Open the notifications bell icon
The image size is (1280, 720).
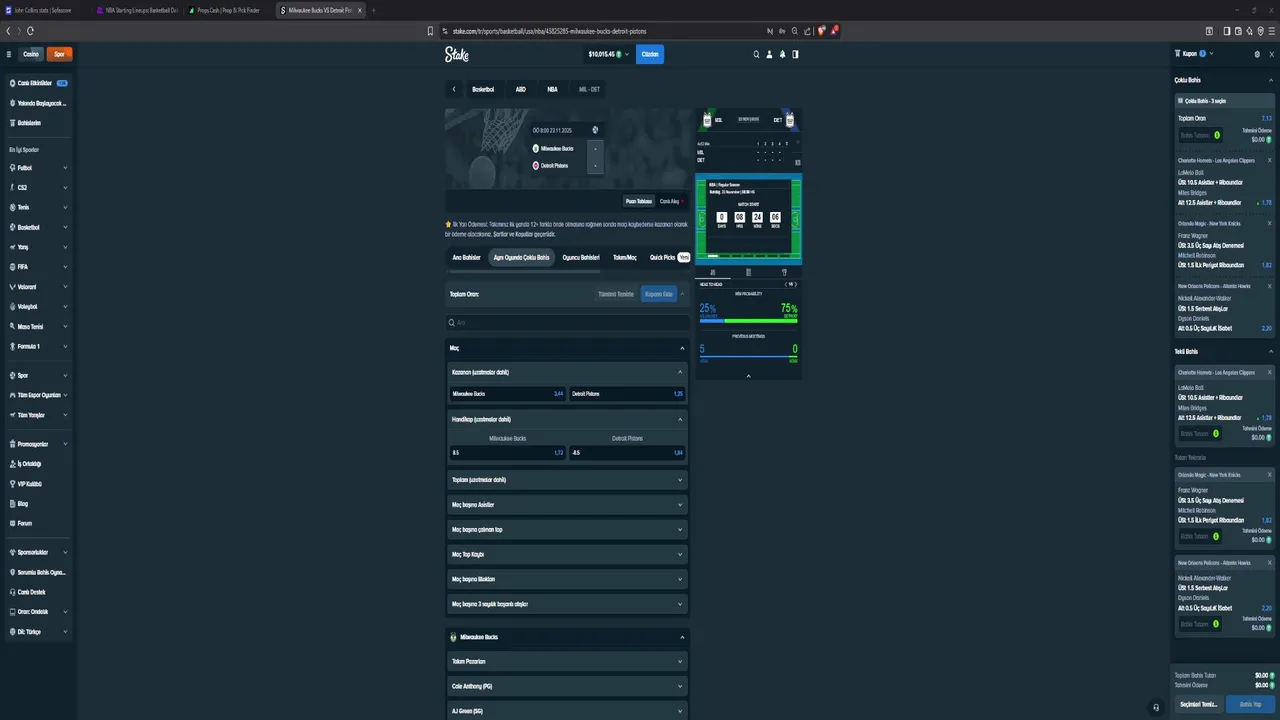(x=782, y=54)
